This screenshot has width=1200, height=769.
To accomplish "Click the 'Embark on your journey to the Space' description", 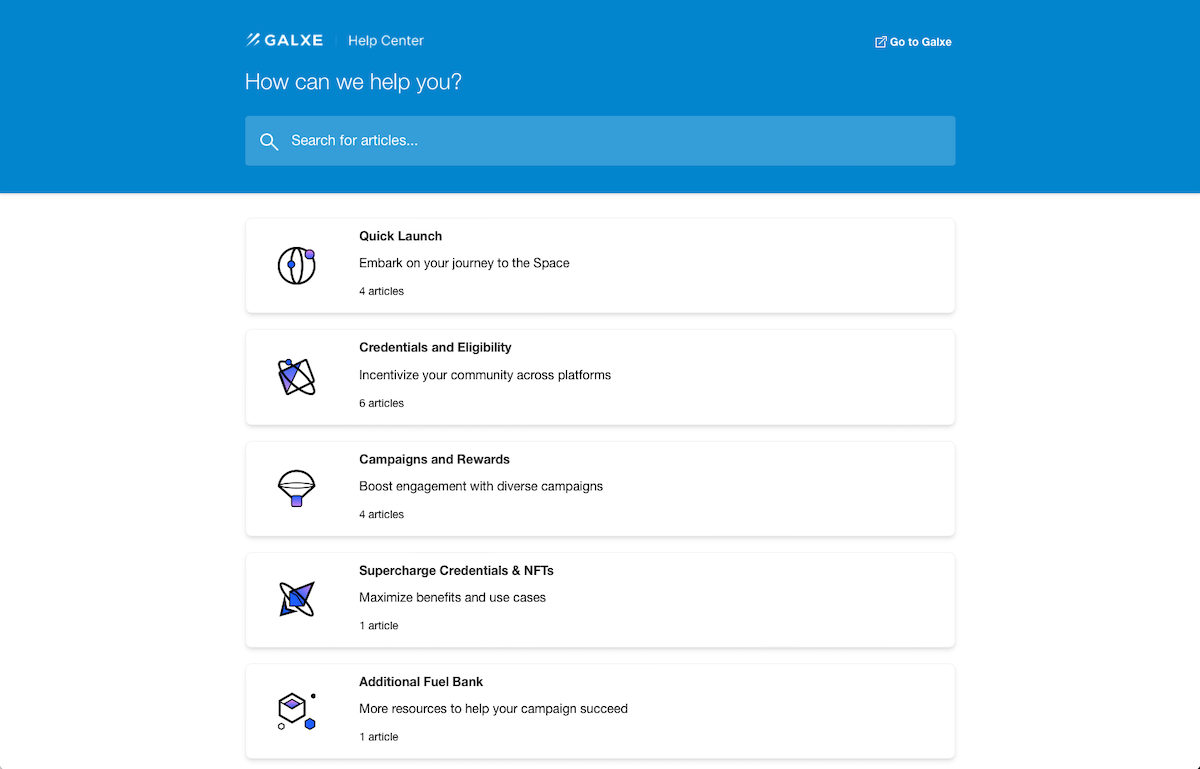I will [464, 263].
